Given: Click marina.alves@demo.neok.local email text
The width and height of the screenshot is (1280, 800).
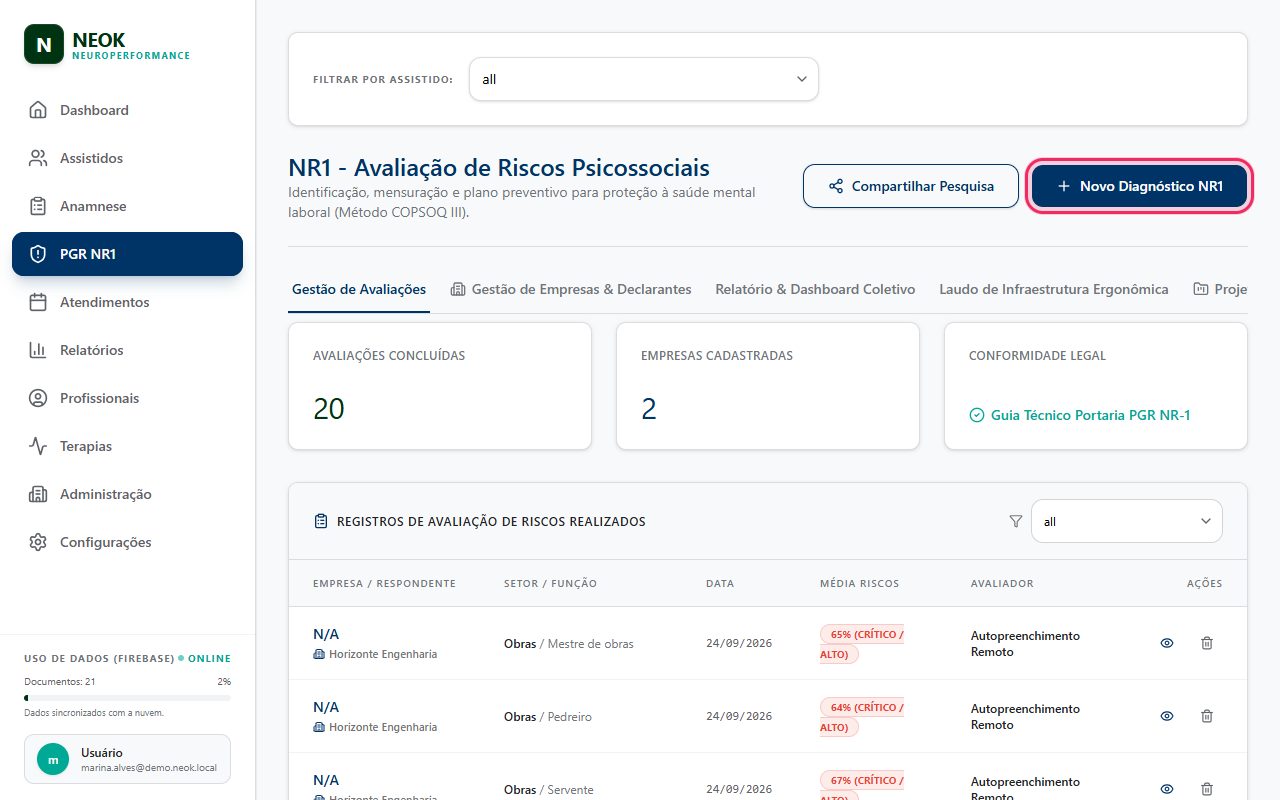Looking at the screenshot, I should (150, 769).
